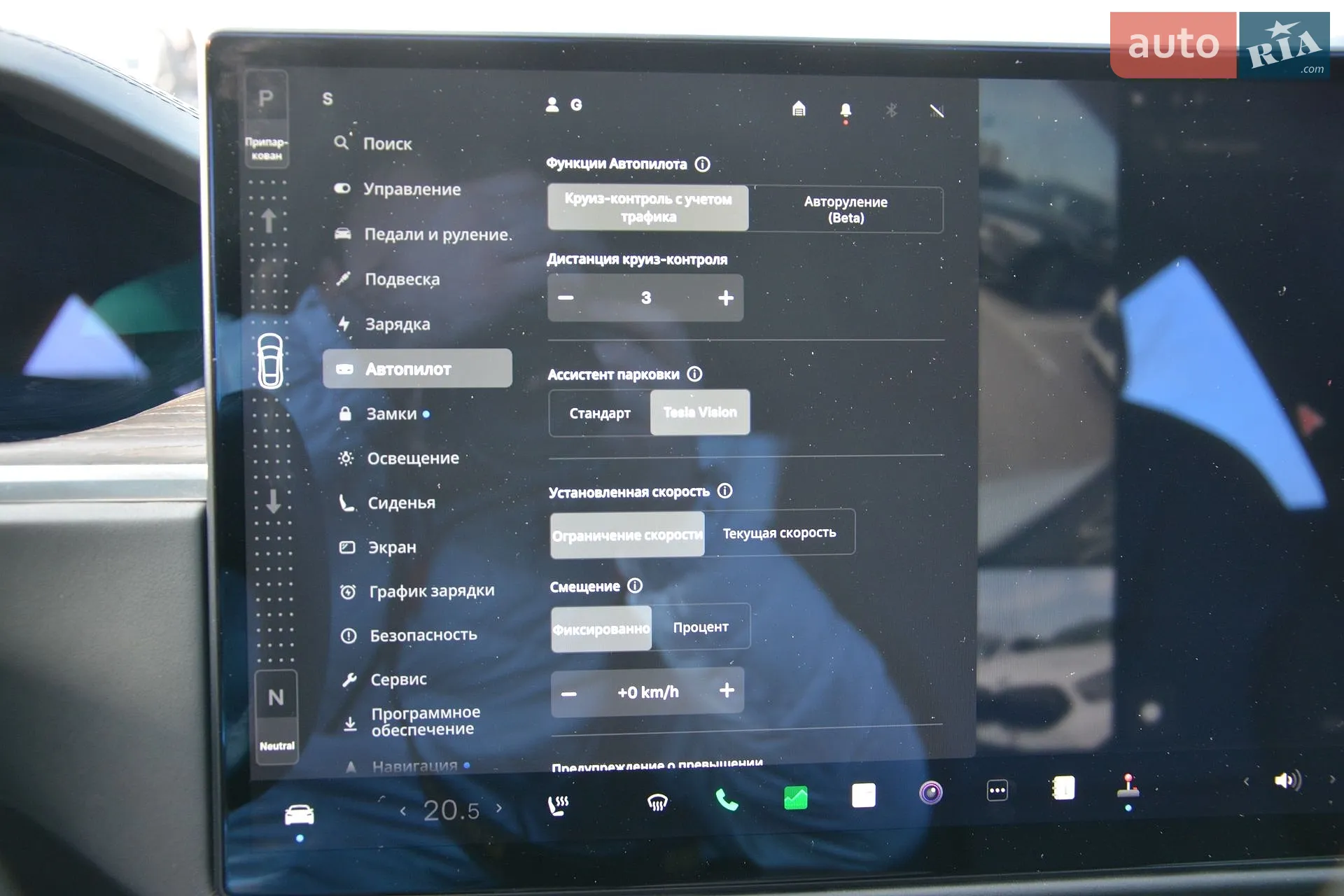Open car controls from bottom bar
Image resolution: width=1344 pixels, height=896 pixels.
point(300,815)
